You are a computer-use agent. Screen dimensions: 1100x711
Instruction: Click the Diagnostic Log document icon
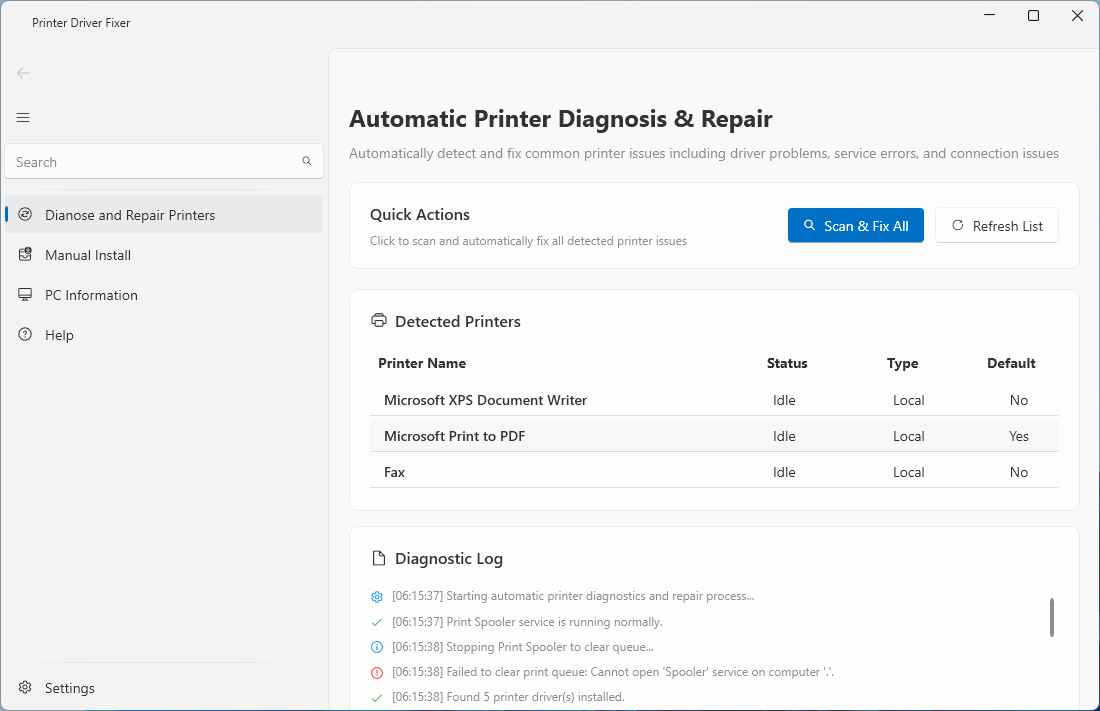[x=379, y=558]
